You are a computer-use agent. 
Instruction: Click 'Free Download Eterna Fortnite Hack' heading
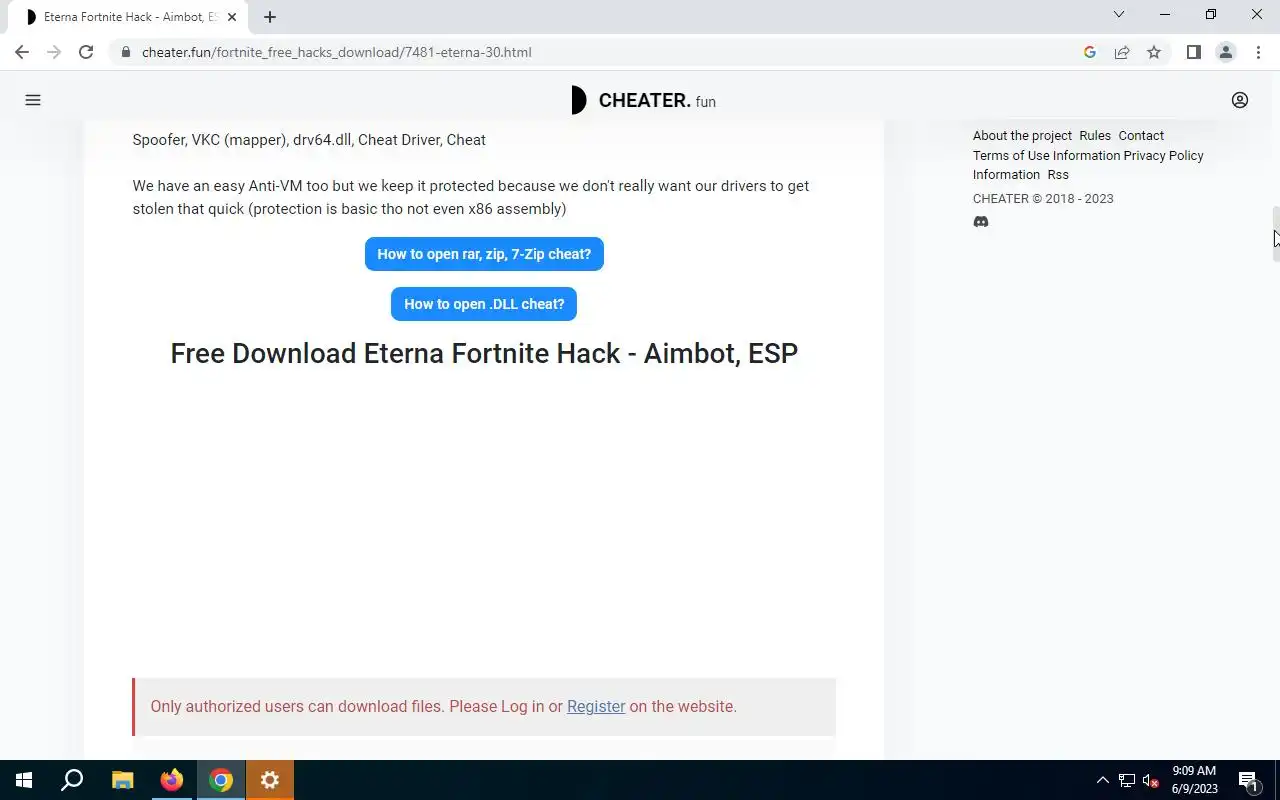pos(484,354)
